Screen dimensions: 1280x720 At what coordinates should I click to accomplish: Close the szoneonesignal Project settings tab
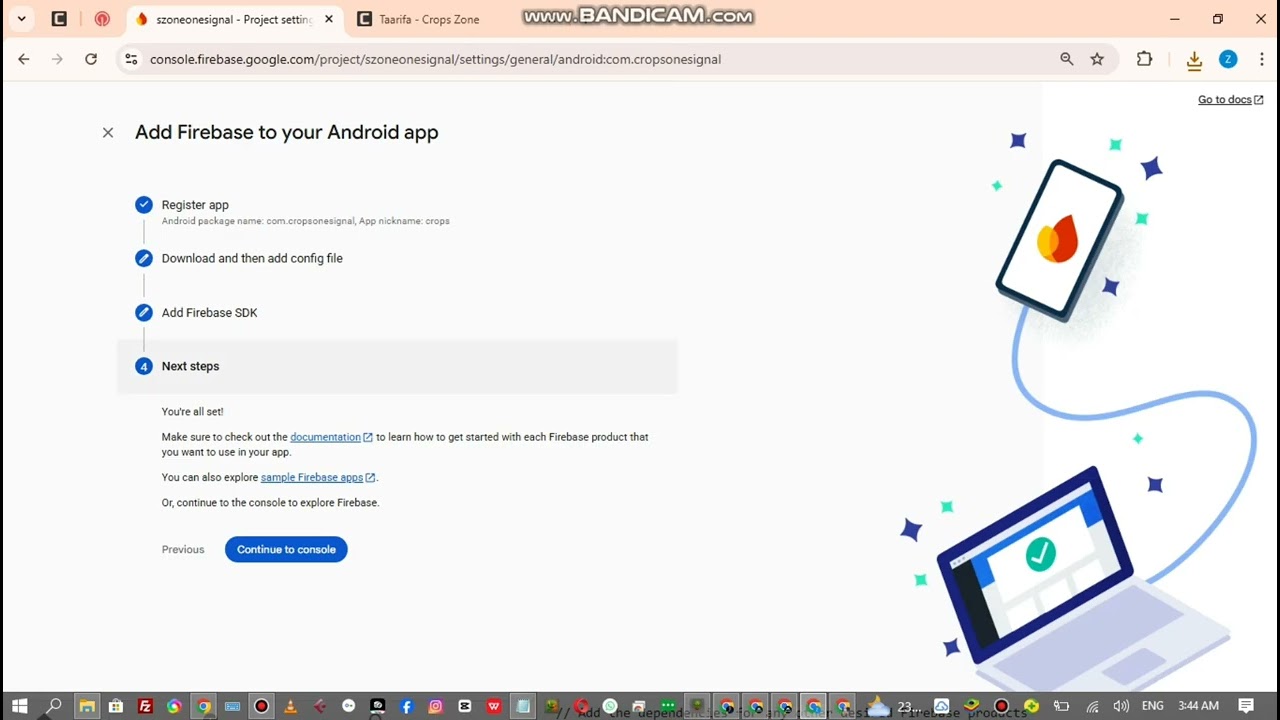pos(328,19)
